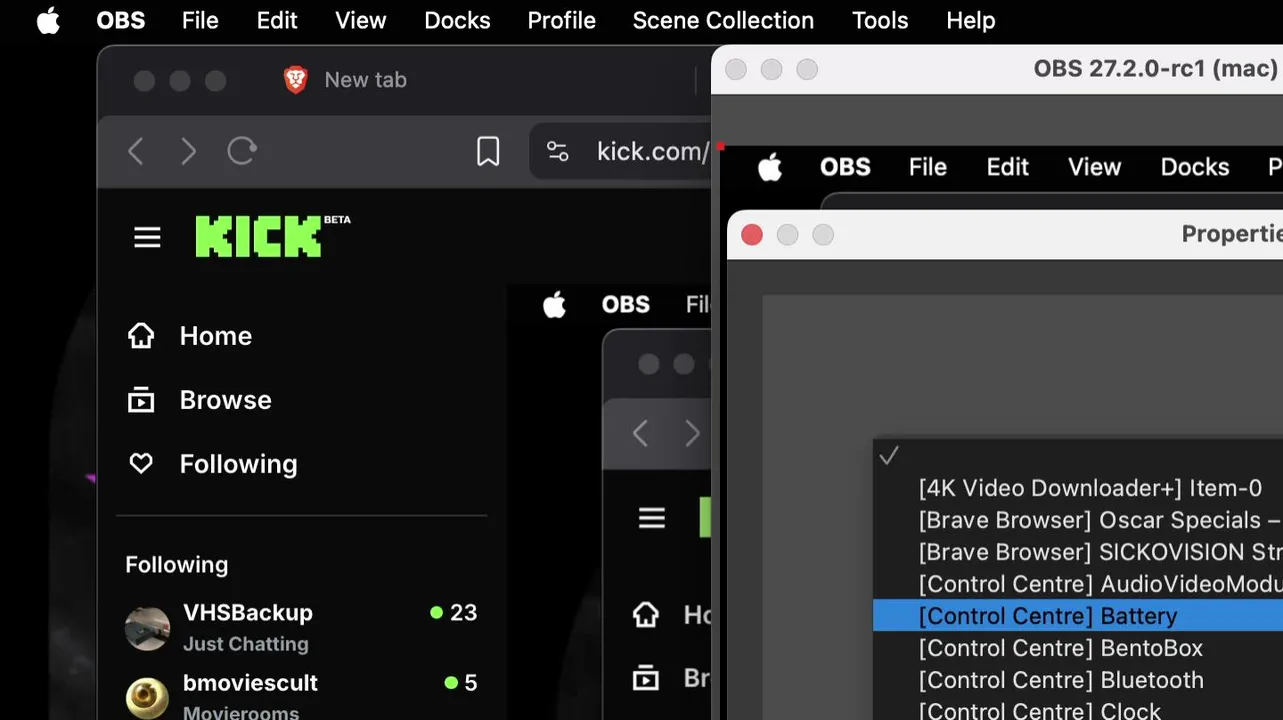
Task: Select '[Control Centre] Battery' option
Action: click(x=1078, y=616)
